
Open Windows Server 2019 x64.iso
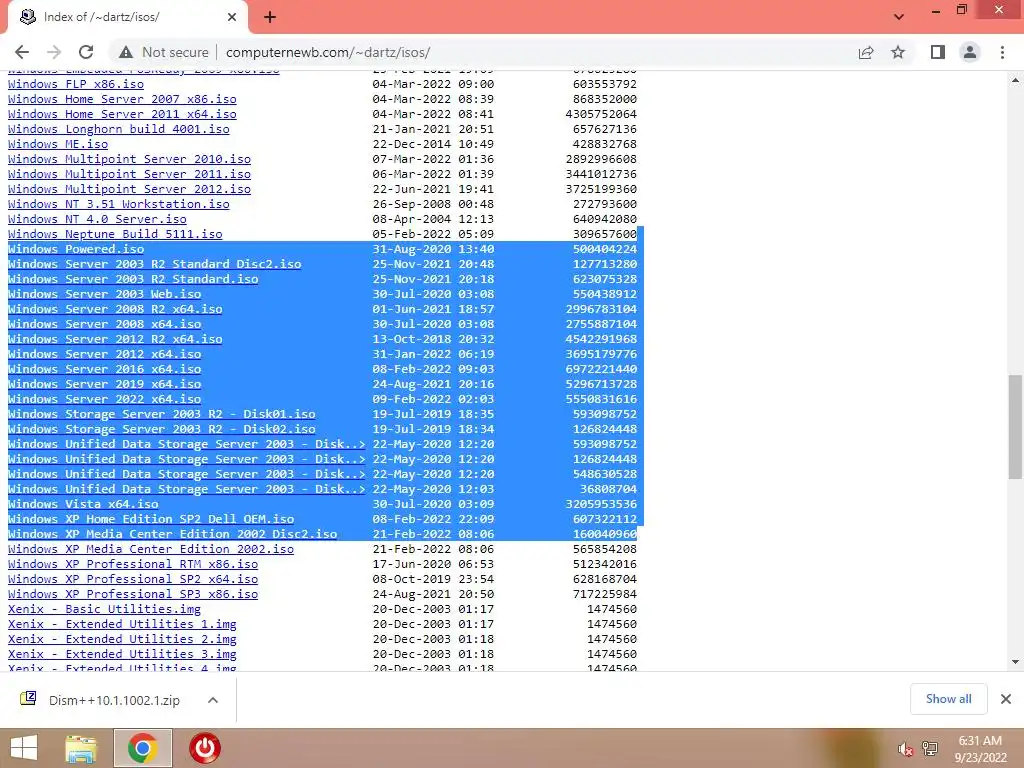pos(104,384)
